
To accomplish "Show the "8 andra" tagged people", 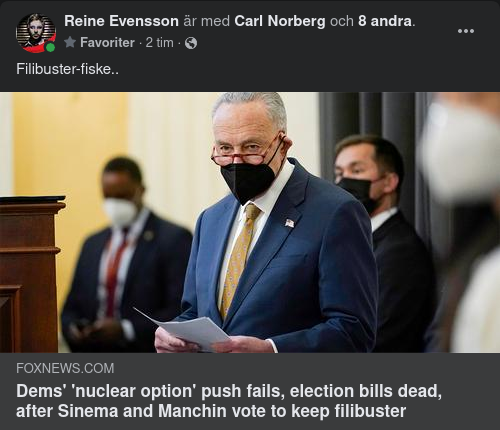I will [x=385, y=21].
